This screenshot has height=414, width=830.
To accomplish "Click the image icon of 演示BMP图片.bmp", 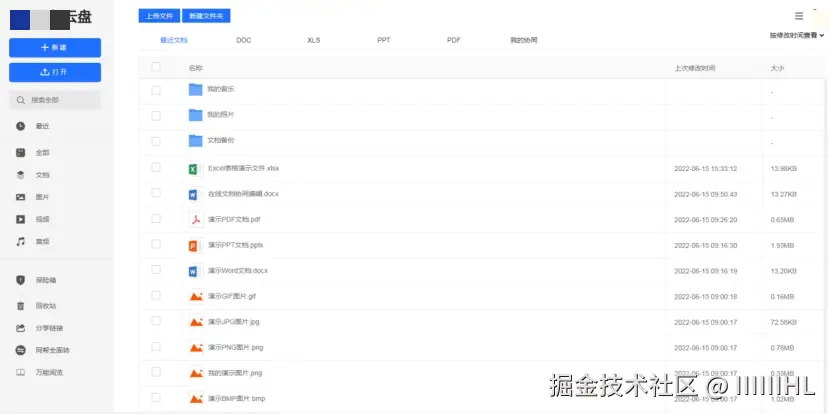I will (196, 399).
